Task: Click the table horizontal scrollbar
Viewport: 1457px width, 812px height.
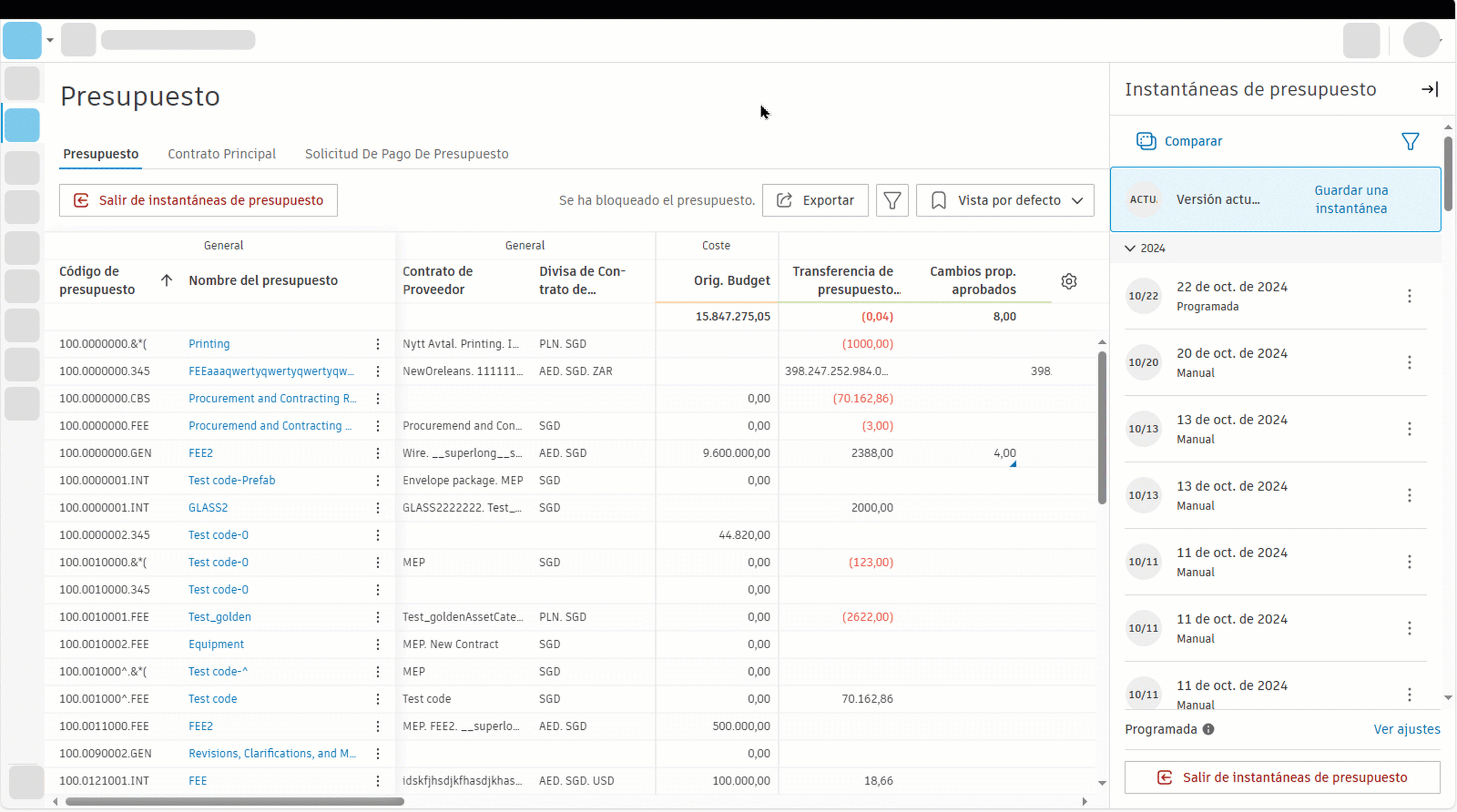Action: tap(235, 801)
